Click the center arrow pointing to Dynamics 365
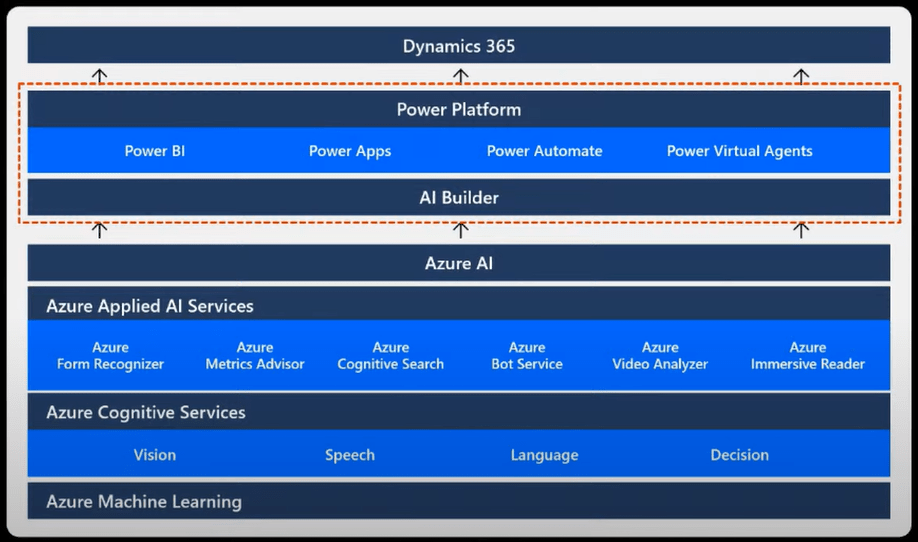Viewport: 918px width, 542px height. pyautogui.click(x=460, y=76)
